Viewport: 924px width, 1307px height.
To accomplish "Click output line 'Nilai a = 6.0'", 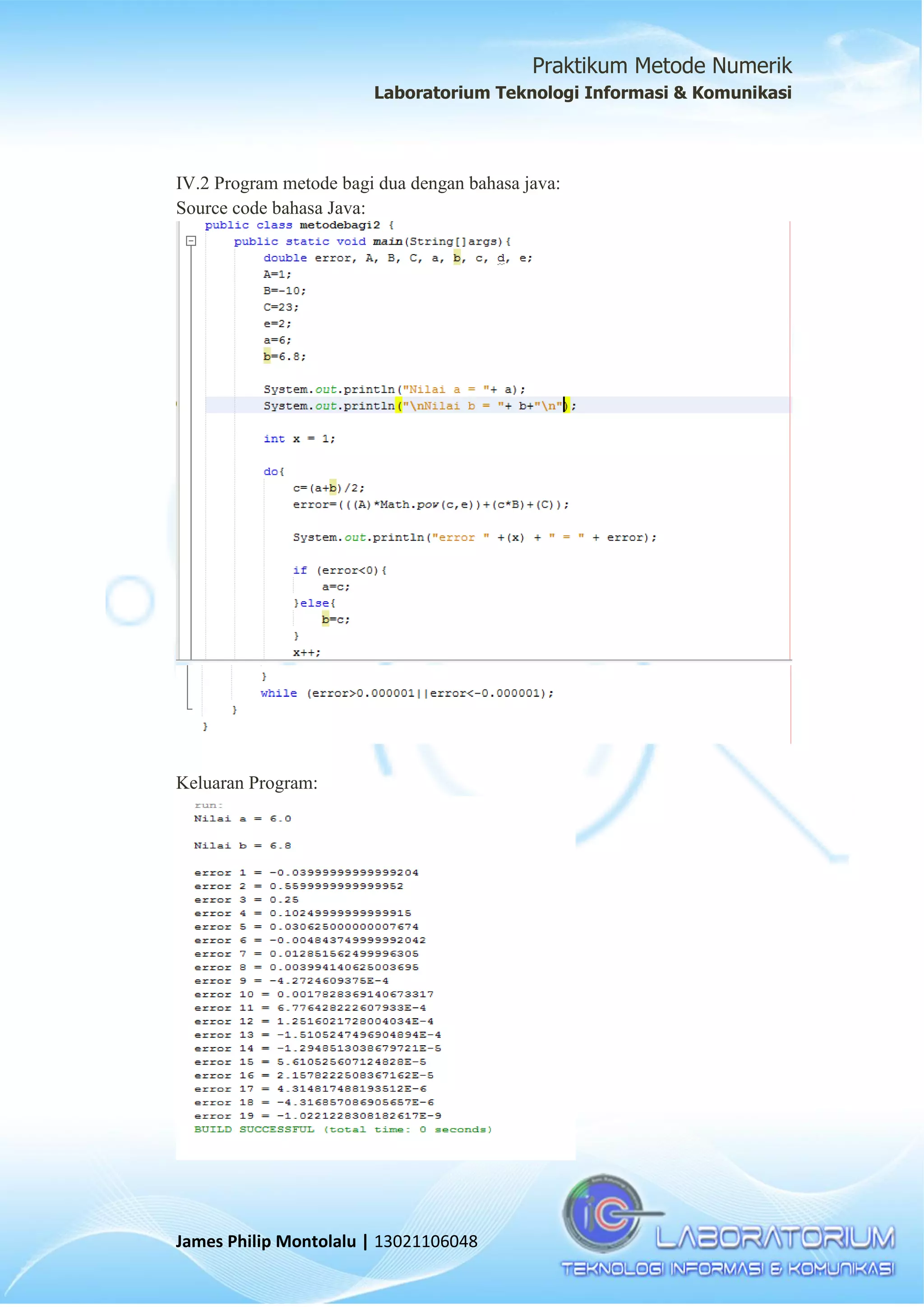I will tap(242, 819).
